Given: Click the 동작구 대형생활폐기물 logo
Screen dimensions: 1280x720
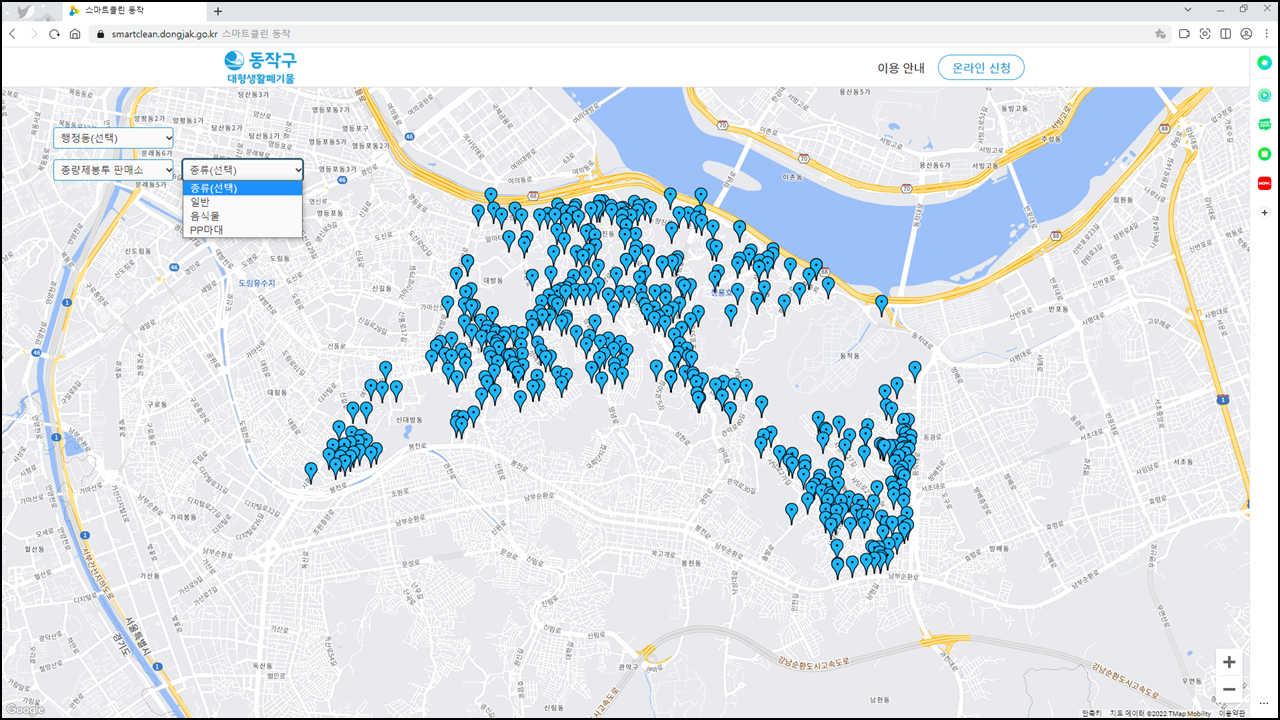Looking at the screenshot, I should [261, 67].
